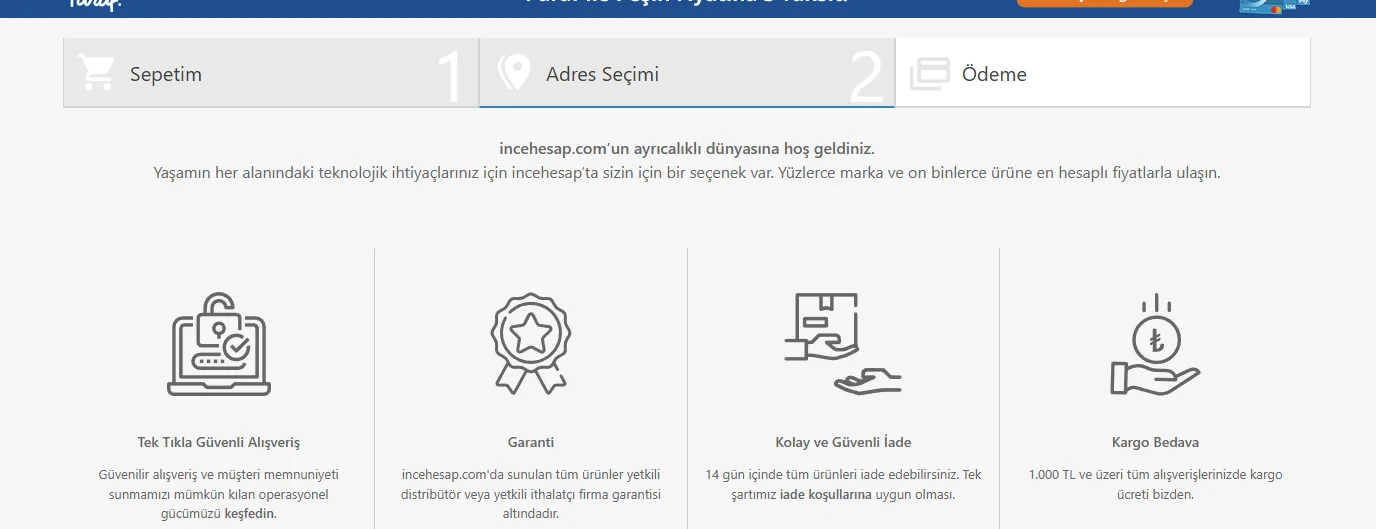Click the Güvenilir alışveriş description text
Viewport: 1376px width, 529px height.
point(219,494)
